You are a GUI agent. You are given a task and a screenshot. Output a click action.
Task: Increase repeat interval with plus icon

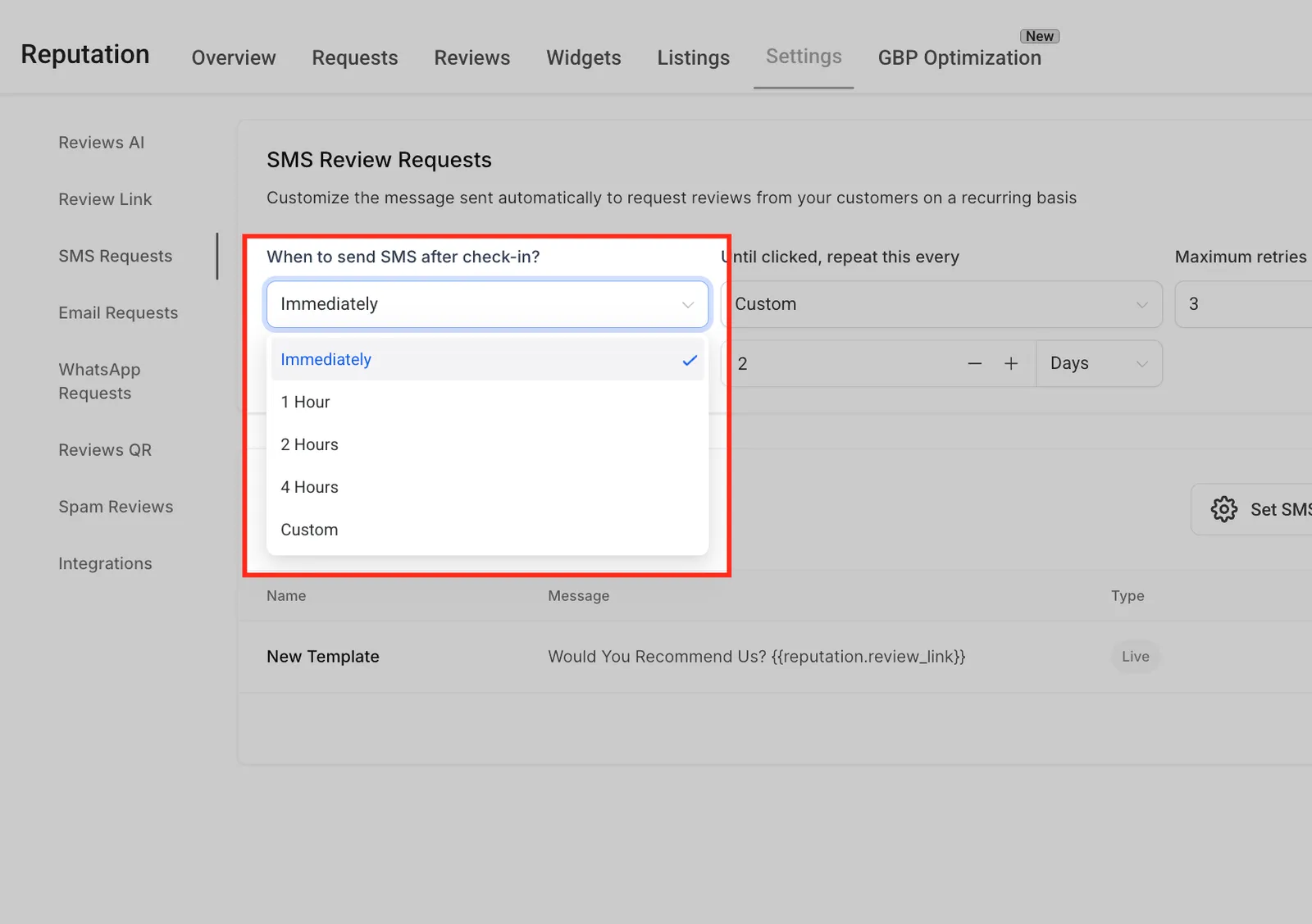click(1011, 363)
